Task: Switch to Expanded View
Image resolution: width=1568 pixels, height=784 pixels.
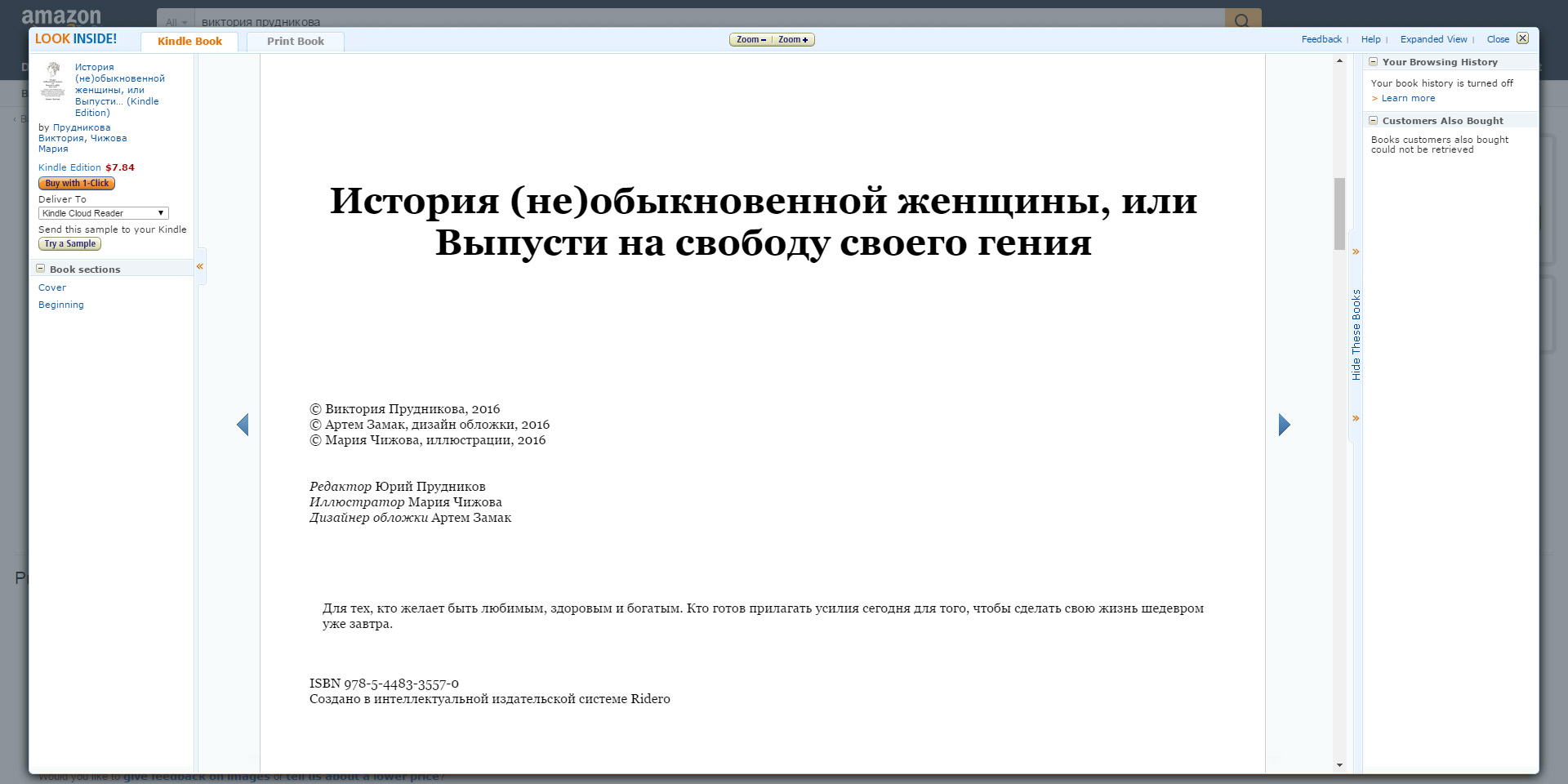Action: pos(1433,39)
